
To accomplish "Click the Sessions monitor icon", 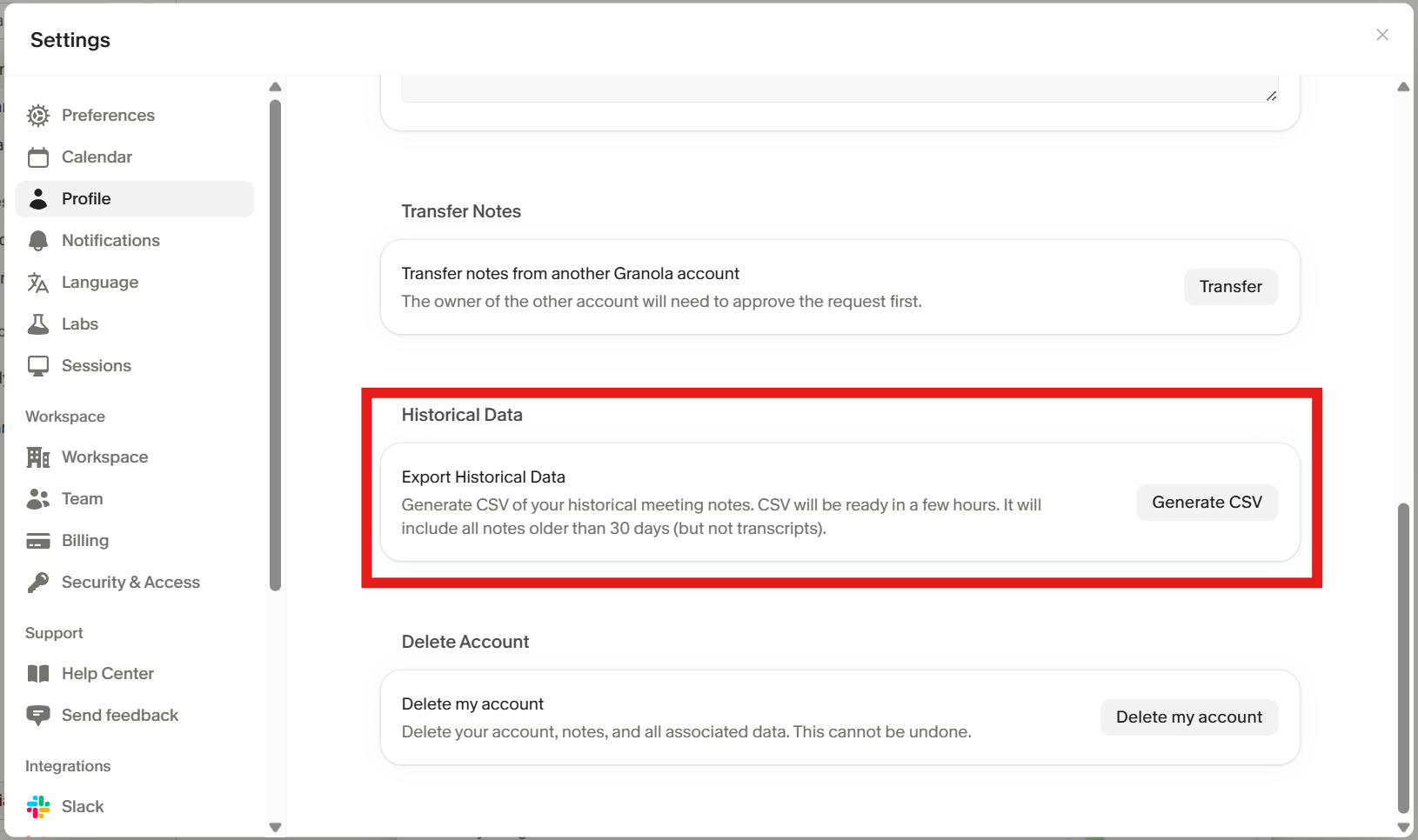I will tap(38, 366).
